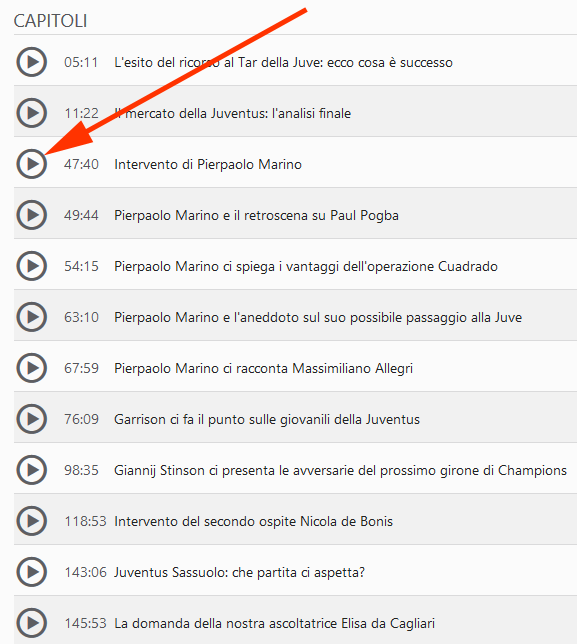577x644 pixels.
Task: Play chapter about Marino's possible Juve move
Action: coord(31,317)
